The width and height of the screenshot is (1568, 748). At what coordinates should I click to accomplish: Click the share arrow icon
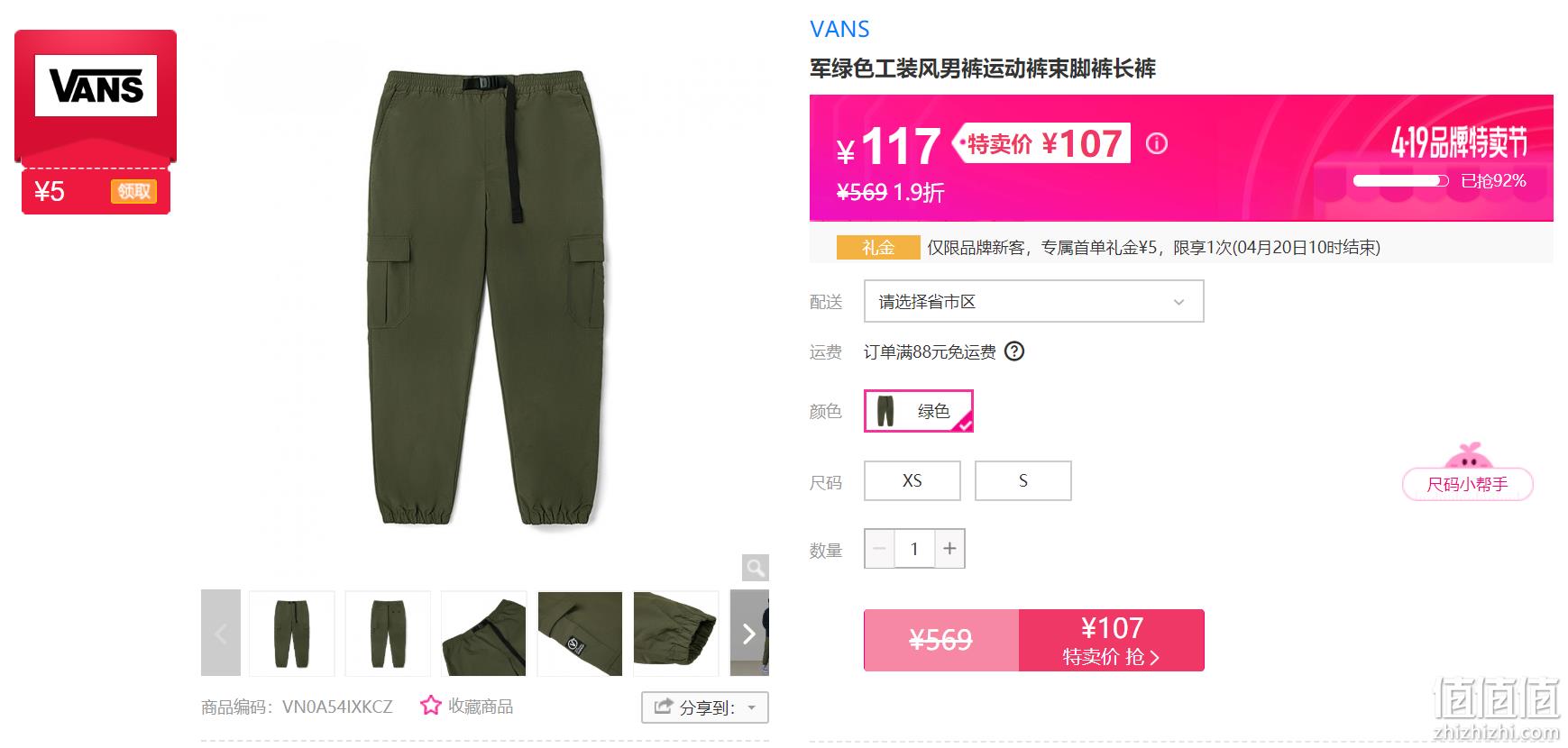coord(664,707)
